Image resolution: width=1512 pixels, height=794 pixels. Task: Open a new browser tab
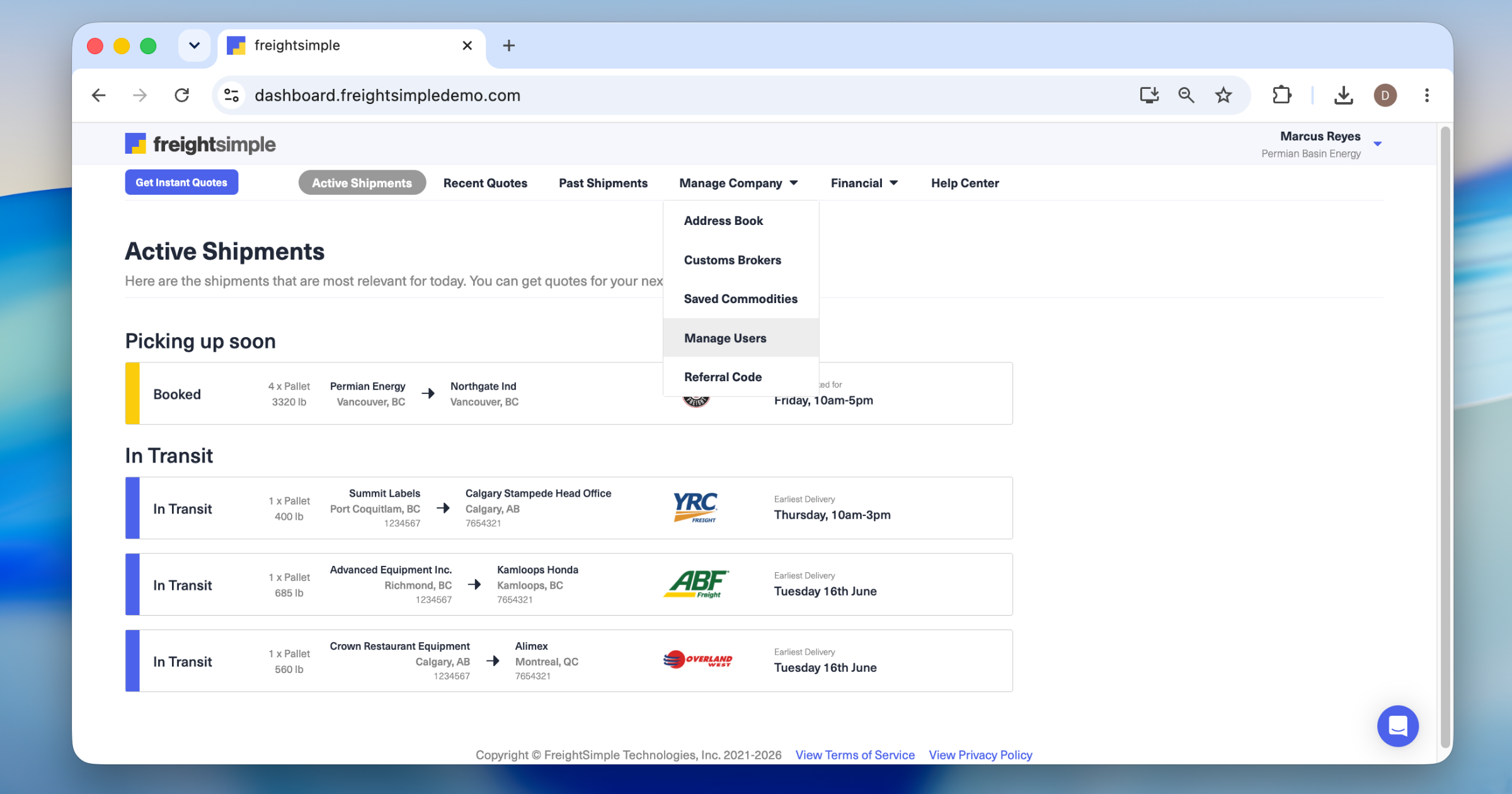[509, 45]
